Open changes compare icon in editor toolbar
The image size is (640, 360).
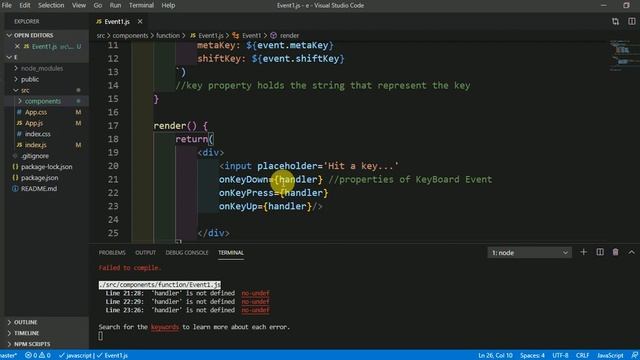(x=615, y=21)
